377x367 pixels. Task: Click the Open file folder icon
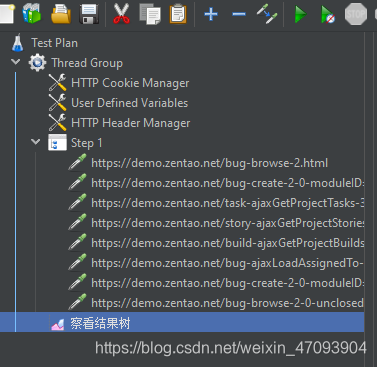point(61,14)
